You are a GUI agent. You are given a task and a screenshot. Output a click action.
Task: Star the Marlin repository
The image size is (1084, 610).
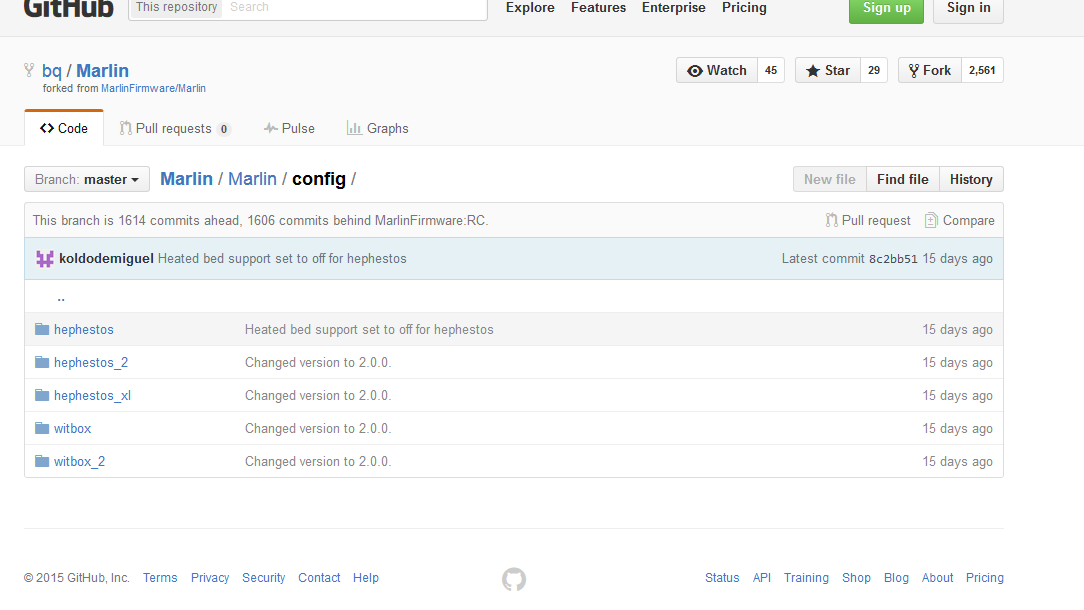(827, 71)
